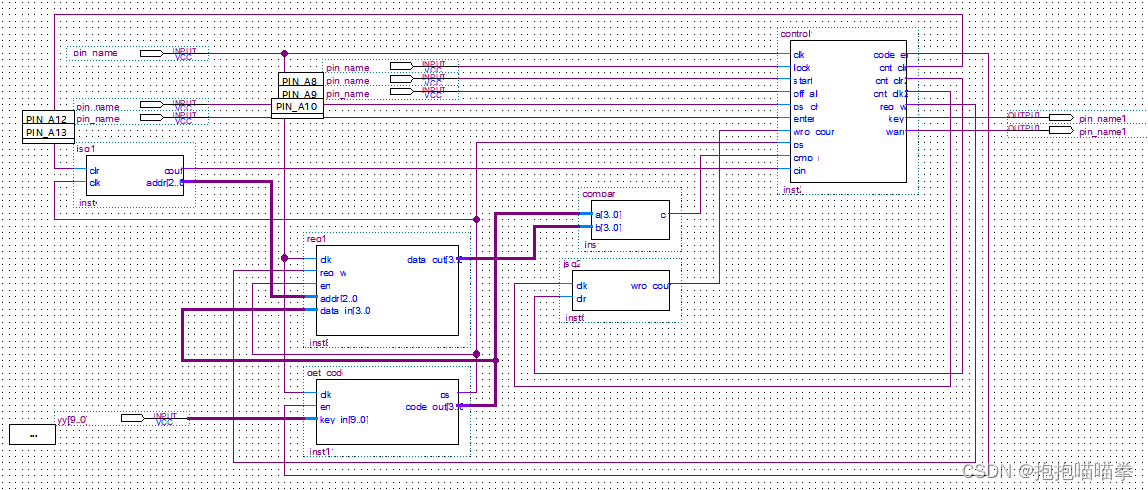The width and height of the screenshot is (1148, 490).
Task: Click the wro_cour output on jsq2
Action: 650,286
